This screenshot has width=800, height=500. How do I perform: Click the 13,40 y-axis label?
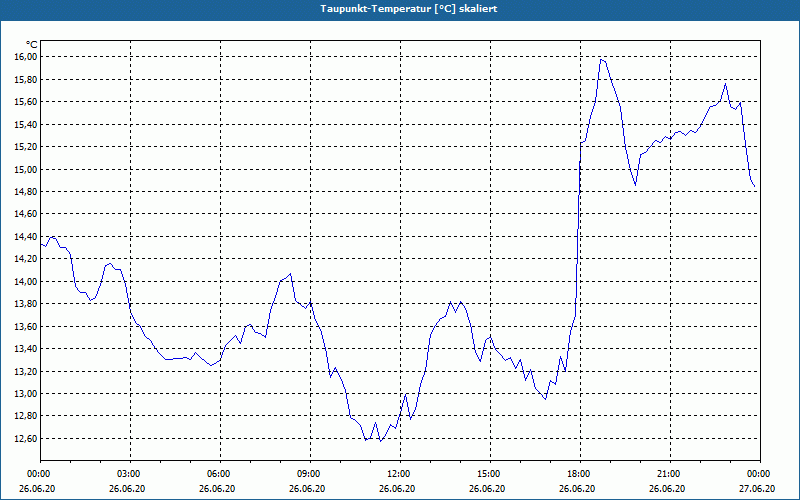point(26,349)
